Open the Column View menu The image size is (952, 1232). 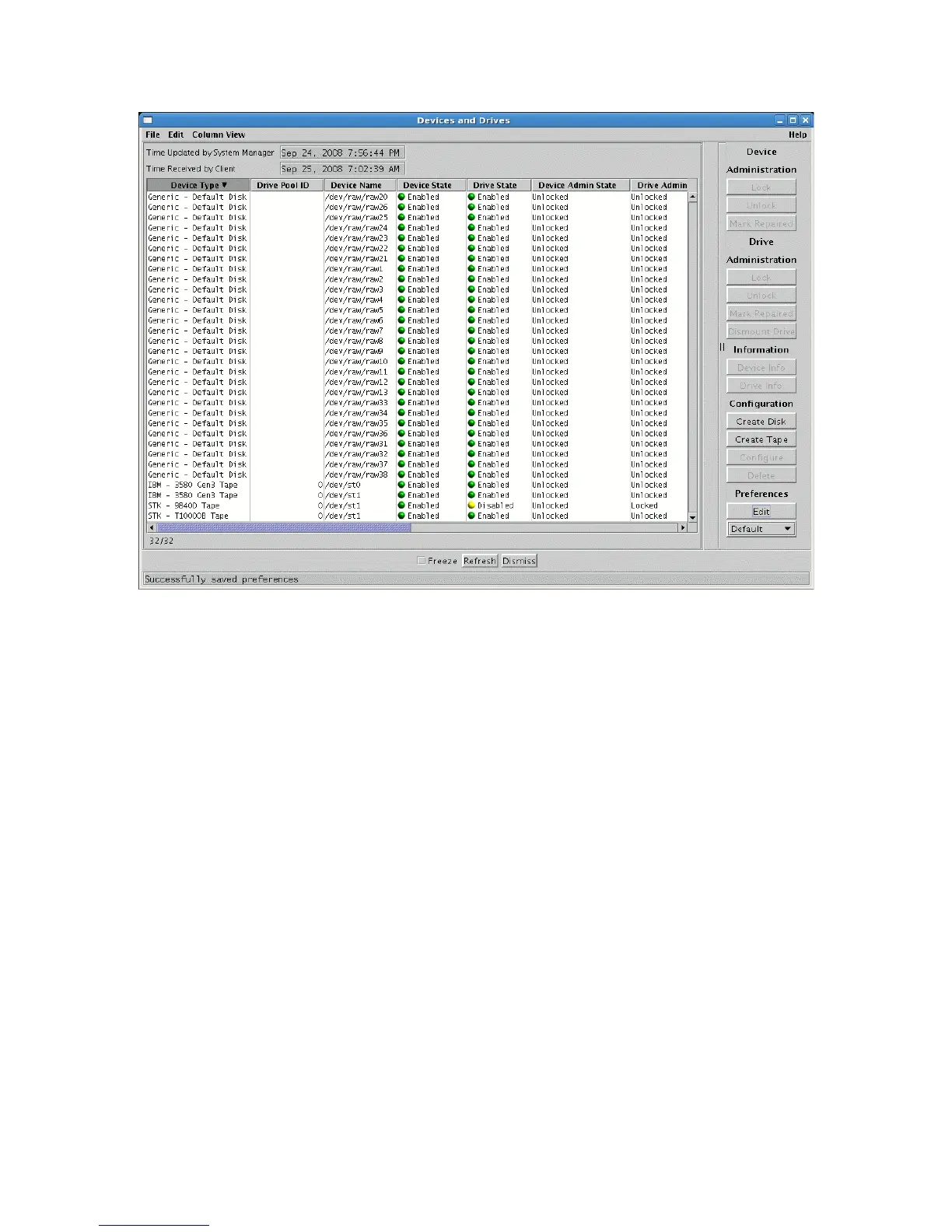coord(219,135)
